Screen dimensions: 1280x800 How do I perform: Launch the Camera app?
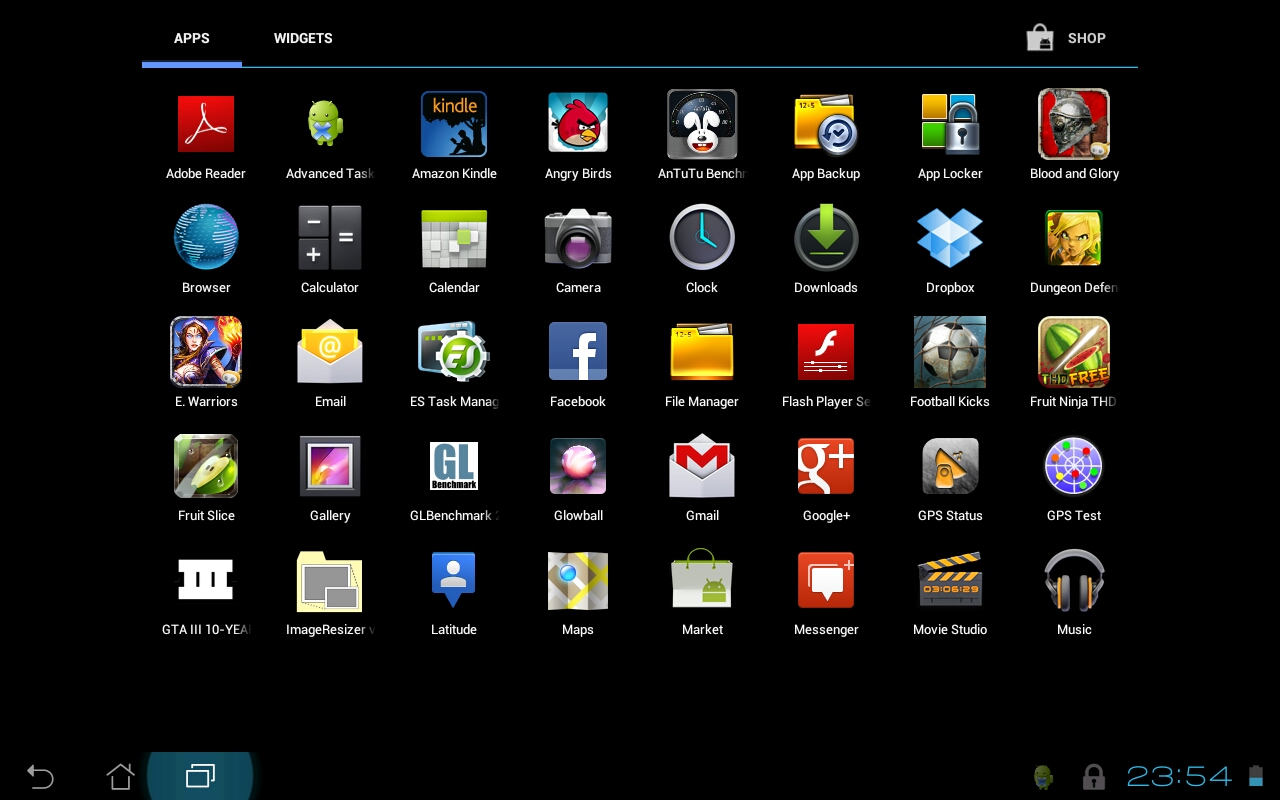(x=578, y=238)
